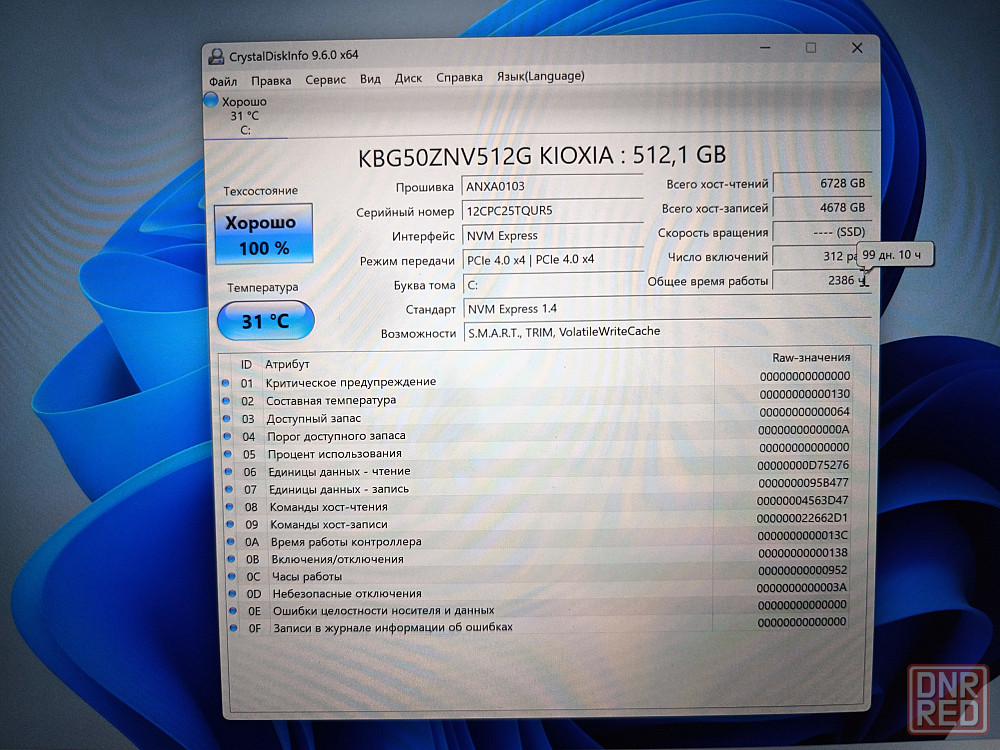Click the CrystalDiskInfo app icon in title bar

[x=216, y=57]
